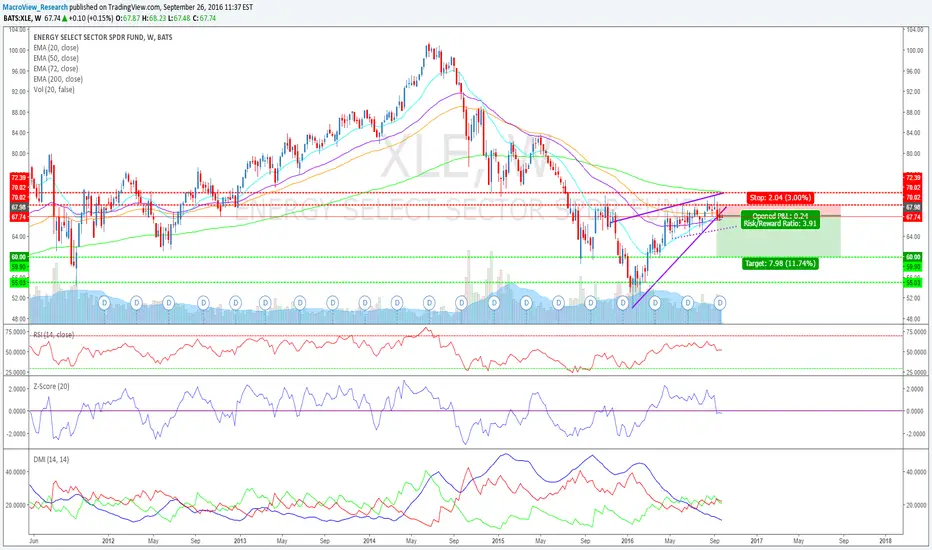This screenshot has width=932, height=550.
Task: Select the Vol (20, false) legend entry
Action: (x=54, y=90)
